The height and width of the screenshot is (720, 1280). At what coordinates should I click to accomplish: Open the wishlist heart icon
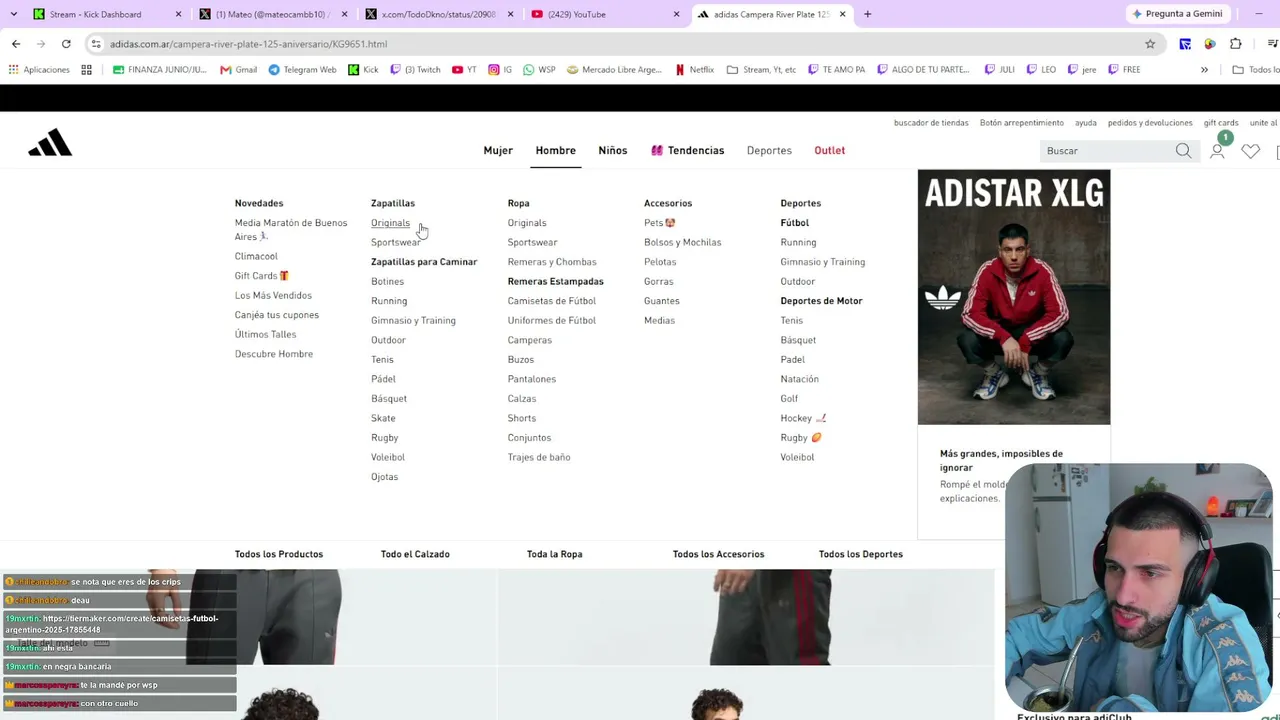tap(1250, 151)
